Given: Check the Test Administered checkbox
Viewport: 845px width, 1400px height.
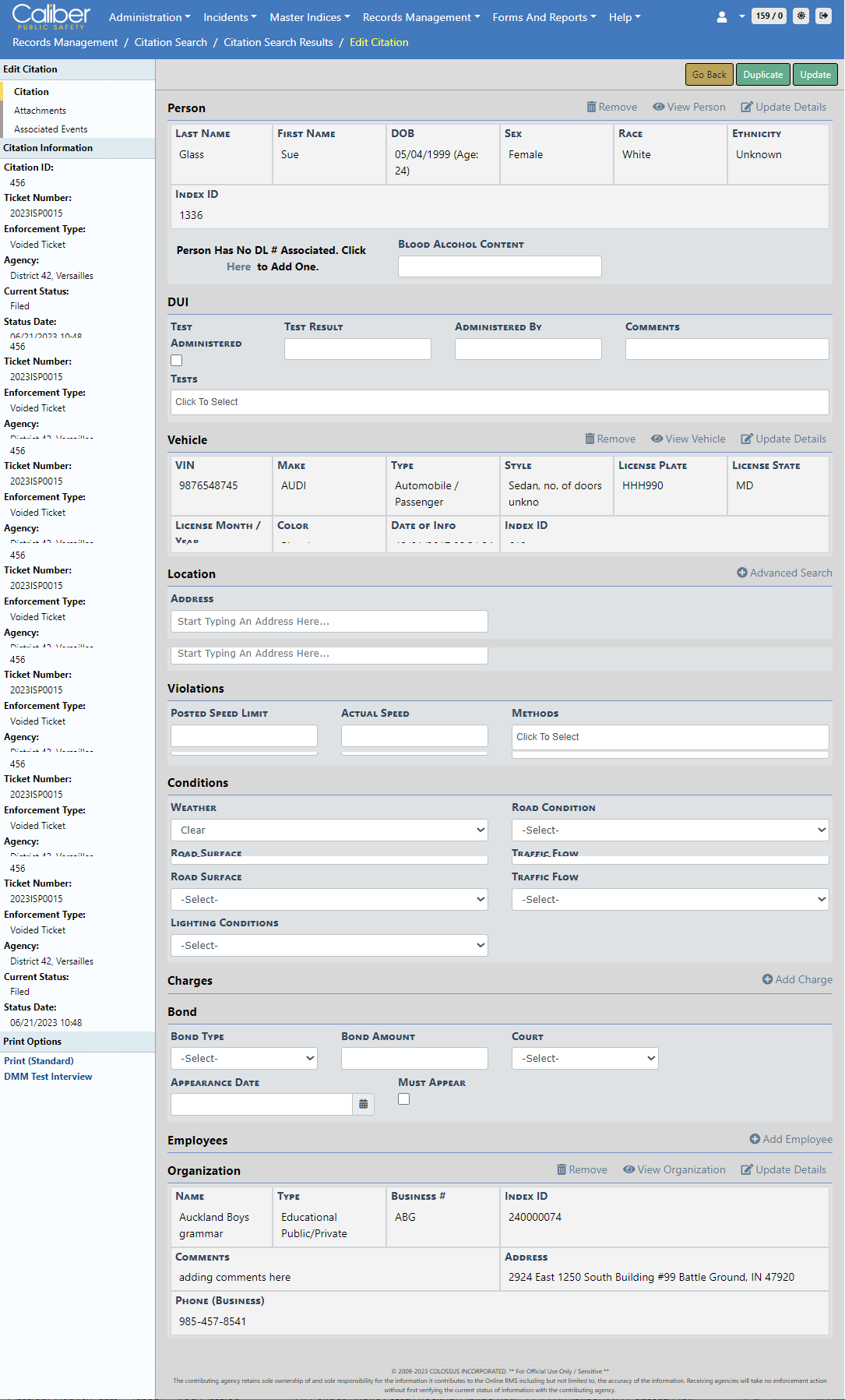Looking at the screenshot, I should [x=177, y=361].
